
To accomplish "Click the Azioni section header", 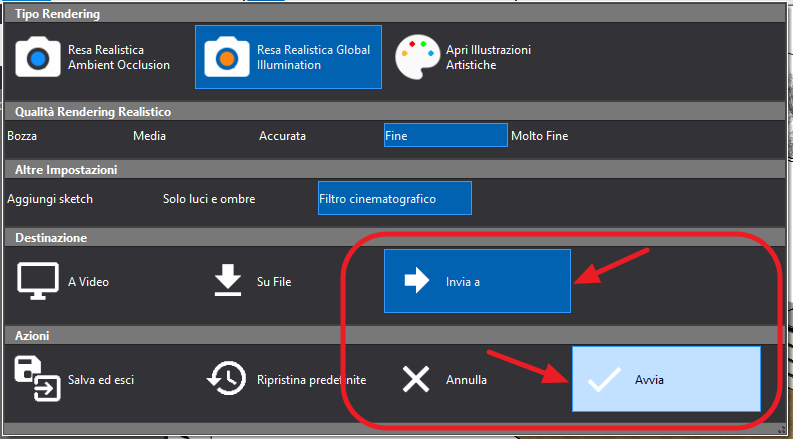I will tap(395, 335).
